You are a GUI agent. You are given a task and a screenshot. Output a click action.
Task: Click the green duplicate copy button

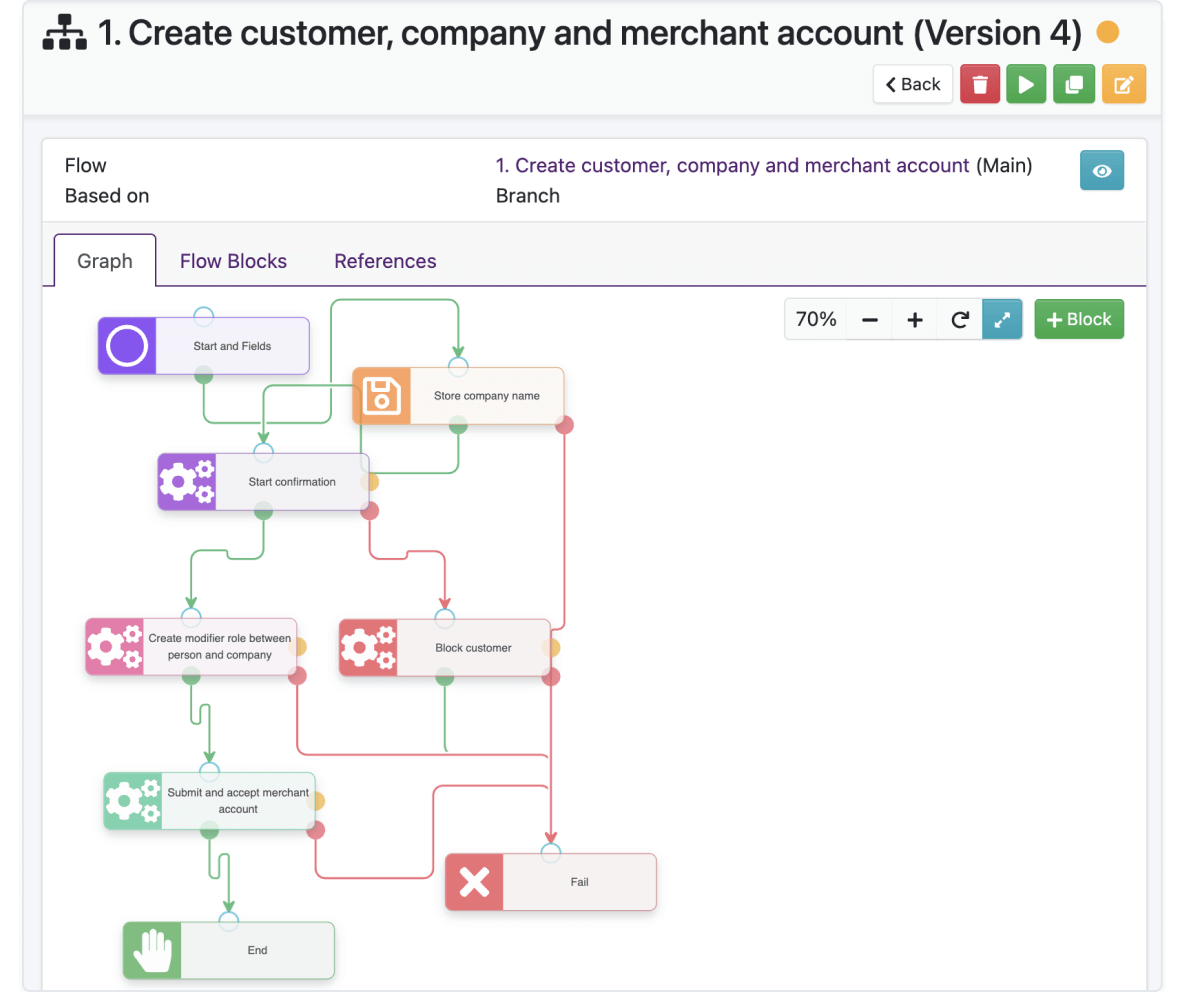coord(1073,84)
